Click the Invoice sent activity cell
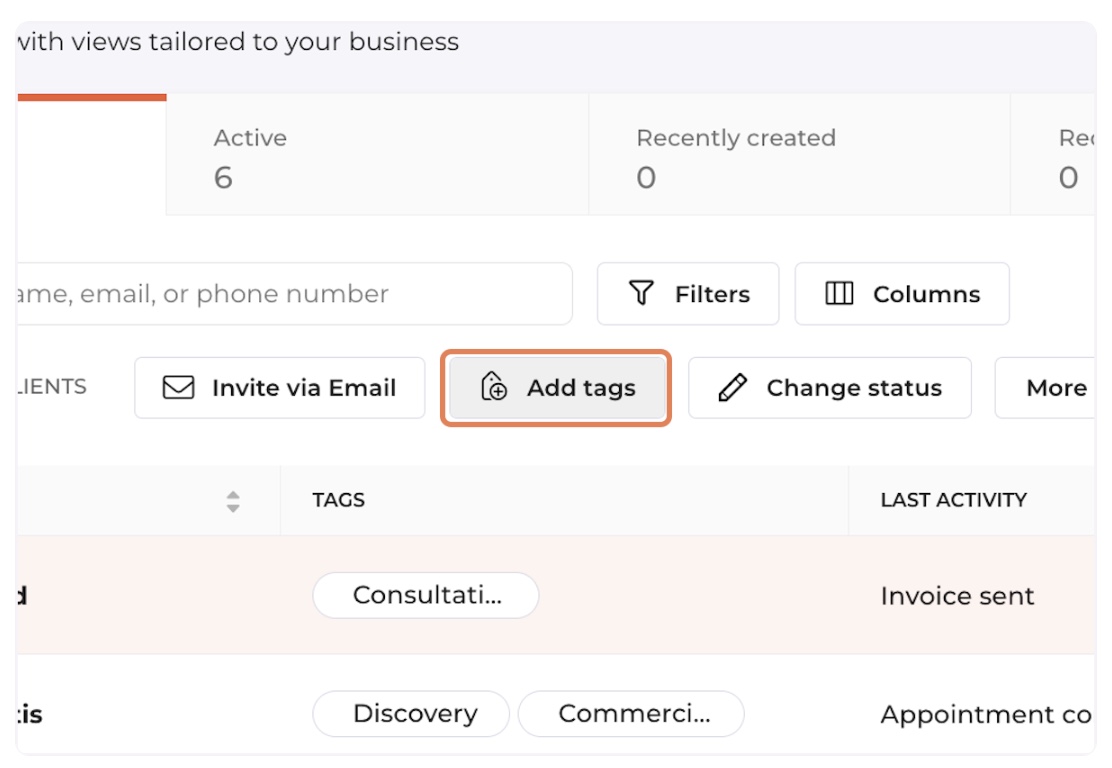The image size is (1112, 768). [x=957, y=596]
